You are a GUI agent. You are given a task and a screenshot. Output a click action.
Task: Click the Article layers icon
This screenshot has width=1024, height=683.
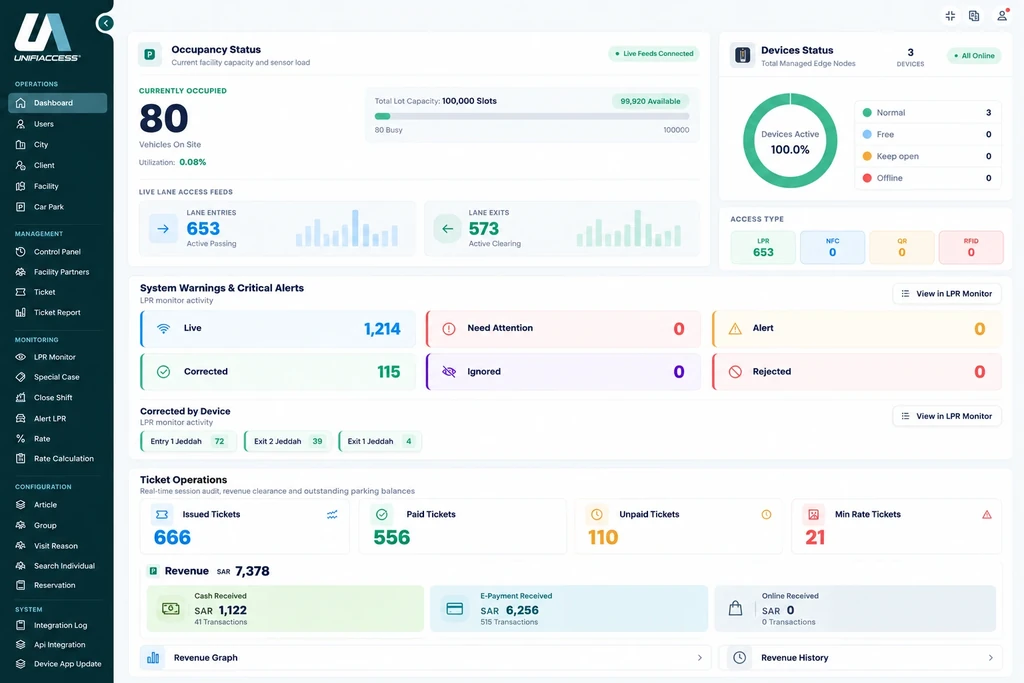(x=20, y=505)
